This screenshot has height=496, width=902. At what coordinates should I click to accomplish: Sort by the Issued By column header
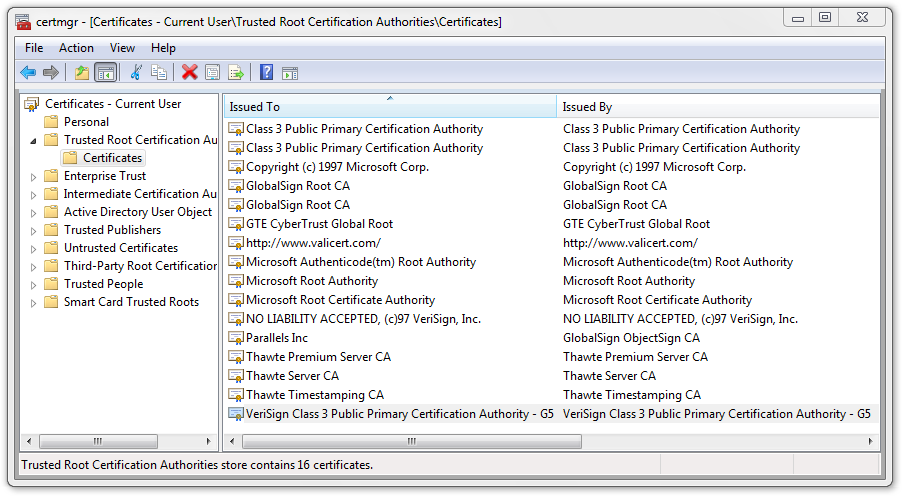pyautogui.click(x=718, y=106)
